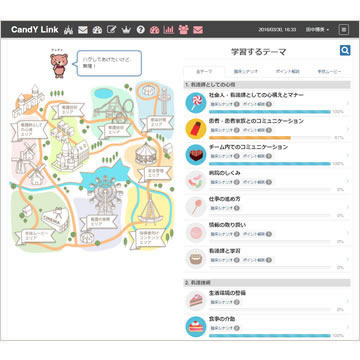Click the pink bar chart icon
This screenshot has width=360, height=360.
coord(169,30)
